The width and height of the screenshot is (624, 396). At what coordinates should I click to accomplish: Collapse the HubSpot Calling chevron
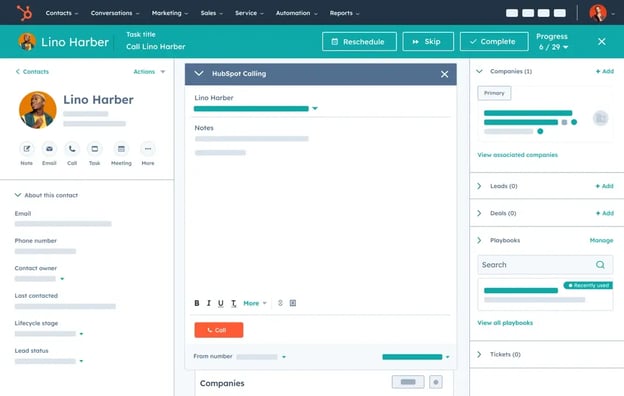click(199, 74)
